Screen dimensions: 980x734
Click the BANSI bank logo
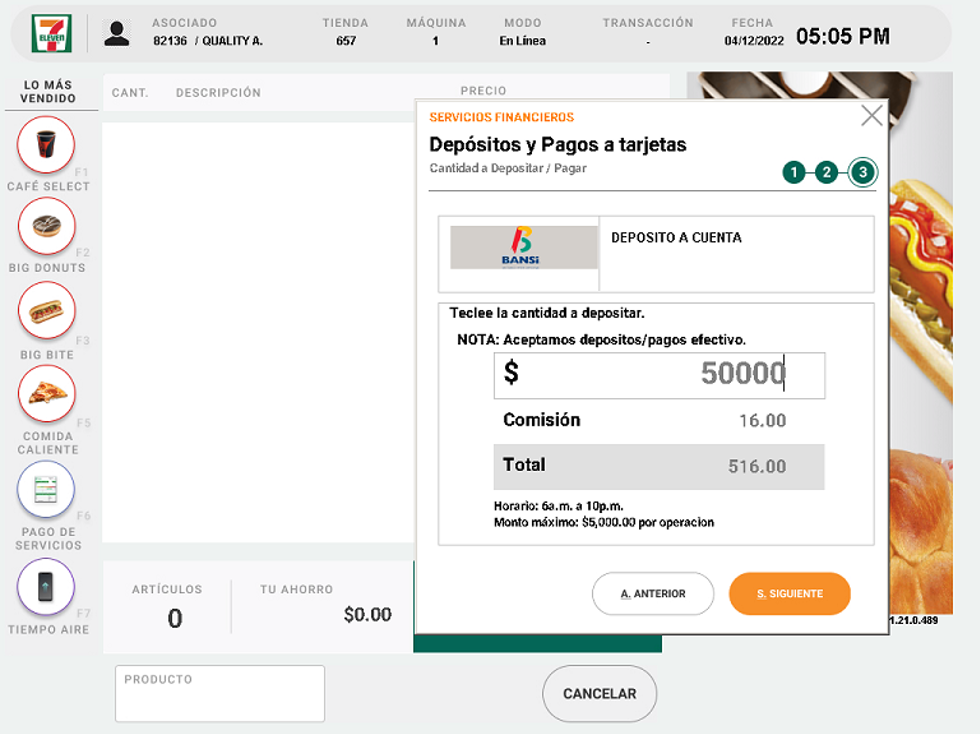pyautogui.click(x=523, y=248)
